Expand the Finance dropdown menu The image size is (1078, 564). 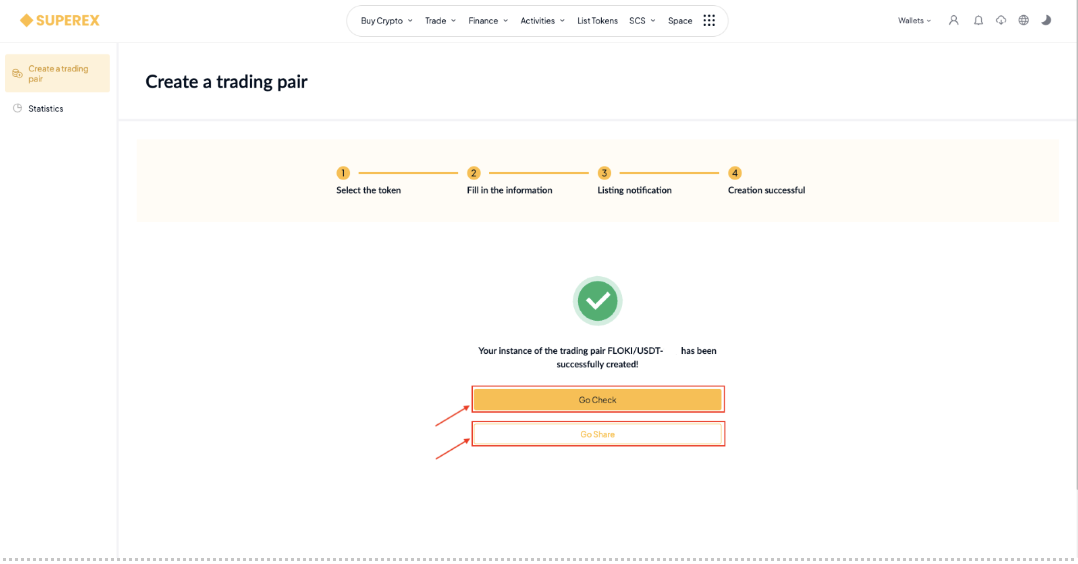pyautogui.click(x=488, y=21)
